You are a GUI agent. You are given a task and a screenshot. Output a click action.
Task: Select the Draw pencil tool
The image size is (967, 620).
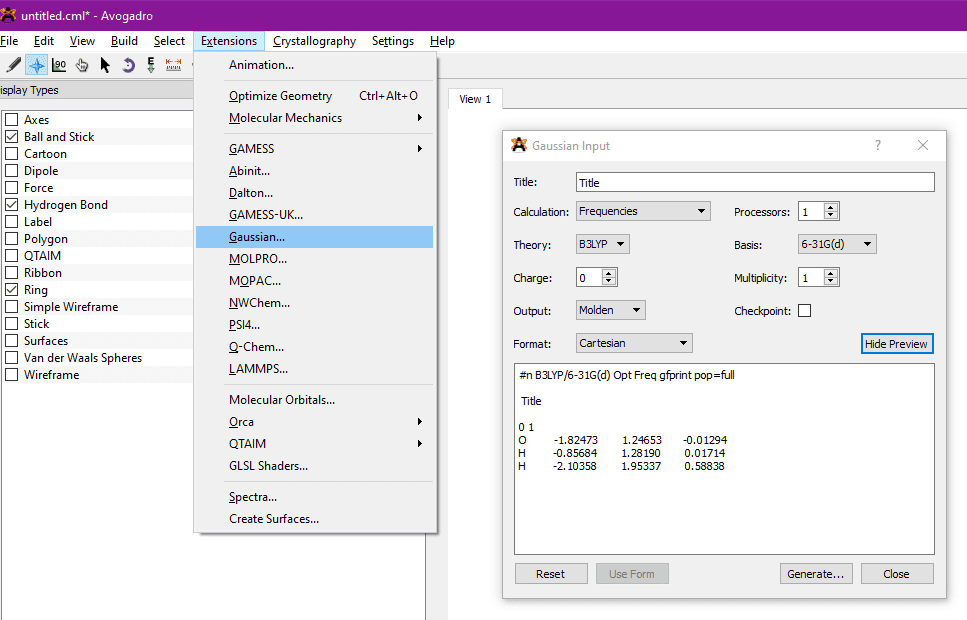(x=13, y=65)
